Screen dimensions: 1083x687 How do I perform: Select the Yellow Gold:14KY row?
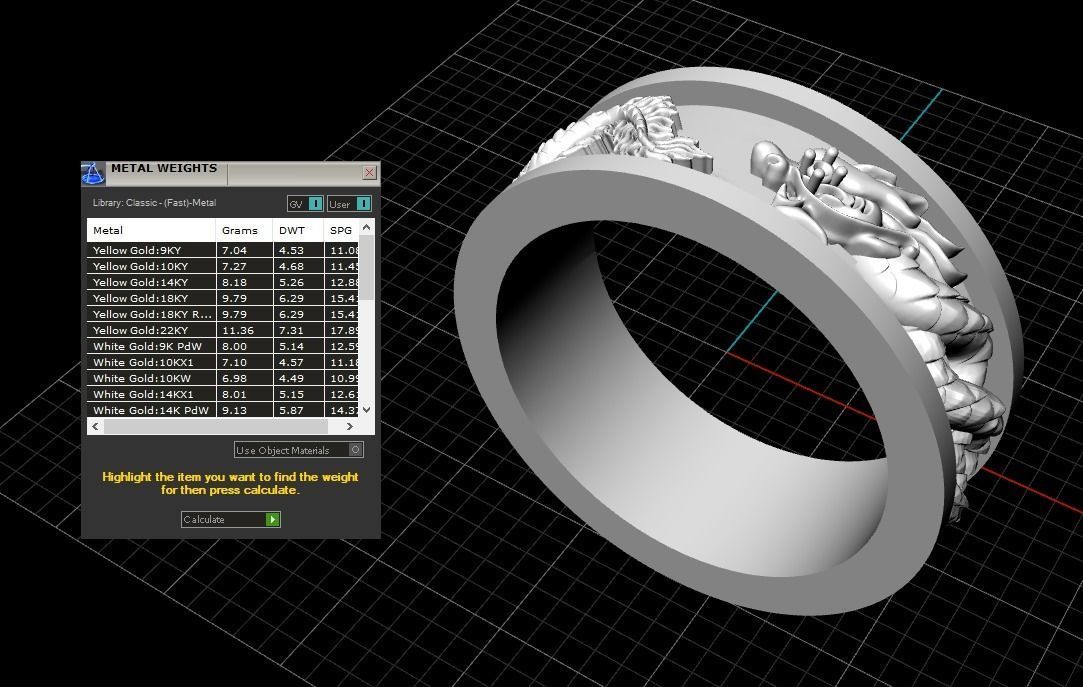coord(222,282)
